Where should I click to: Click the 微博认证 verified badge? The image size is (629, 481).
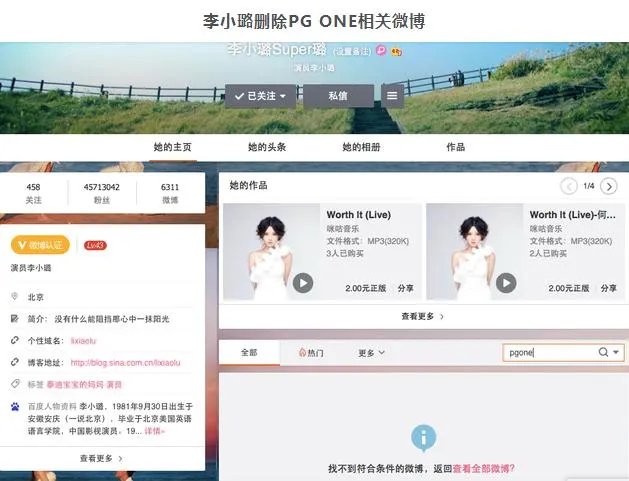tap(40, 245)
